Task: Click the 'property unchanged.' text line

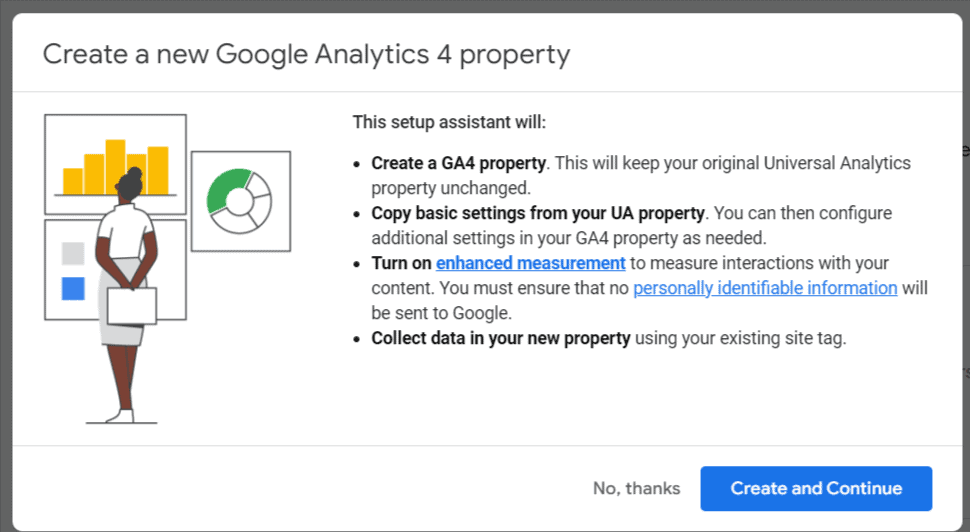Action: 450,188
